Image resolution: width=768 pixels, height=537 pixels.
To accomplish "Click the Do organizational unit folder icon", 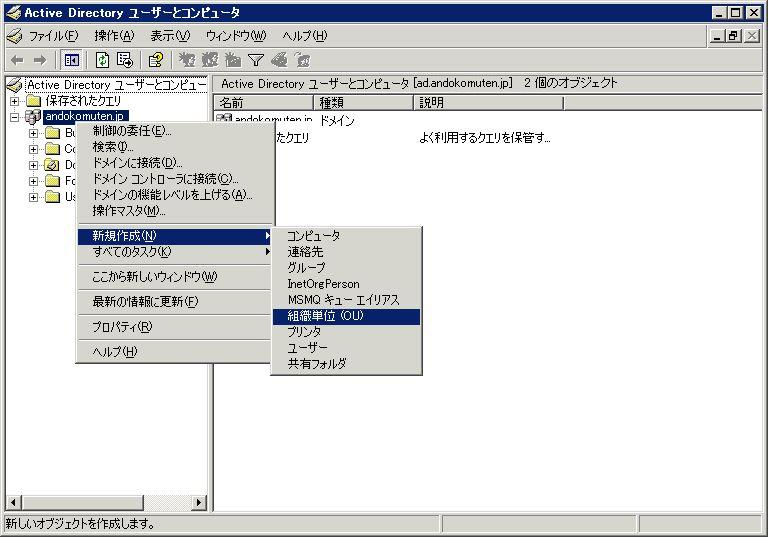I will pos(52,165).
